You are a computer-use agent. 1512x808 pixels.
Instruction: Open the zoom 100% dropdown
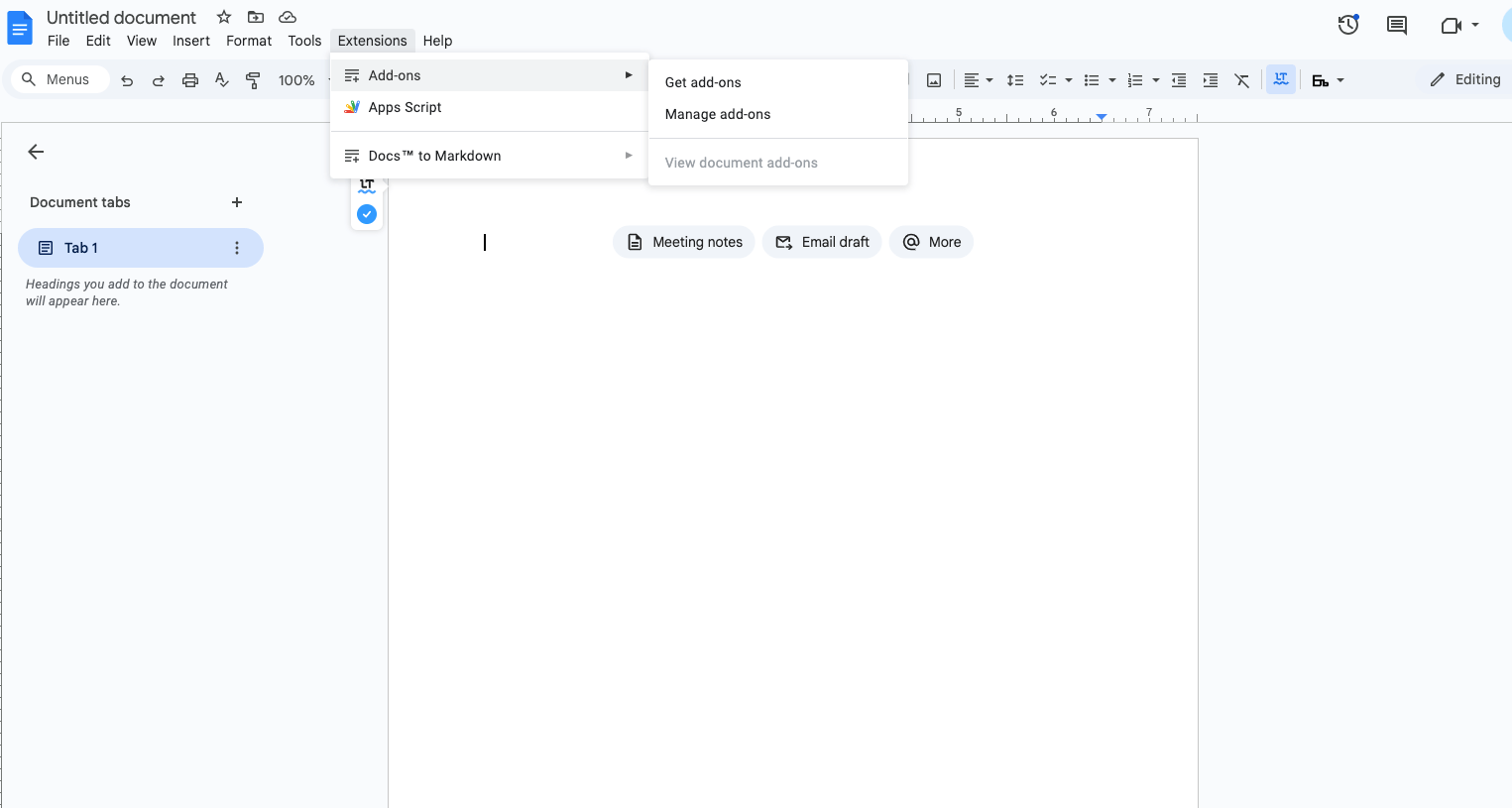tap(297, 80)
